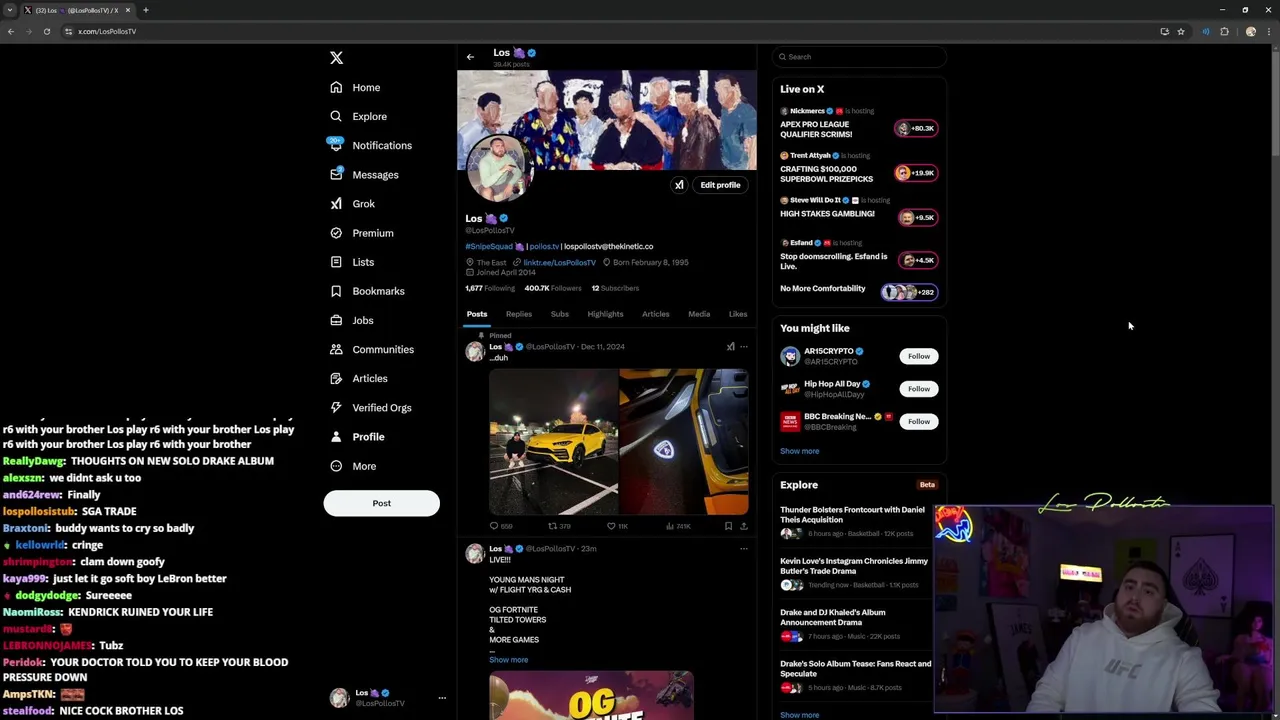The image size is (1280, 720).
Task: Click the Profile person icon
Action: (336, 437)
